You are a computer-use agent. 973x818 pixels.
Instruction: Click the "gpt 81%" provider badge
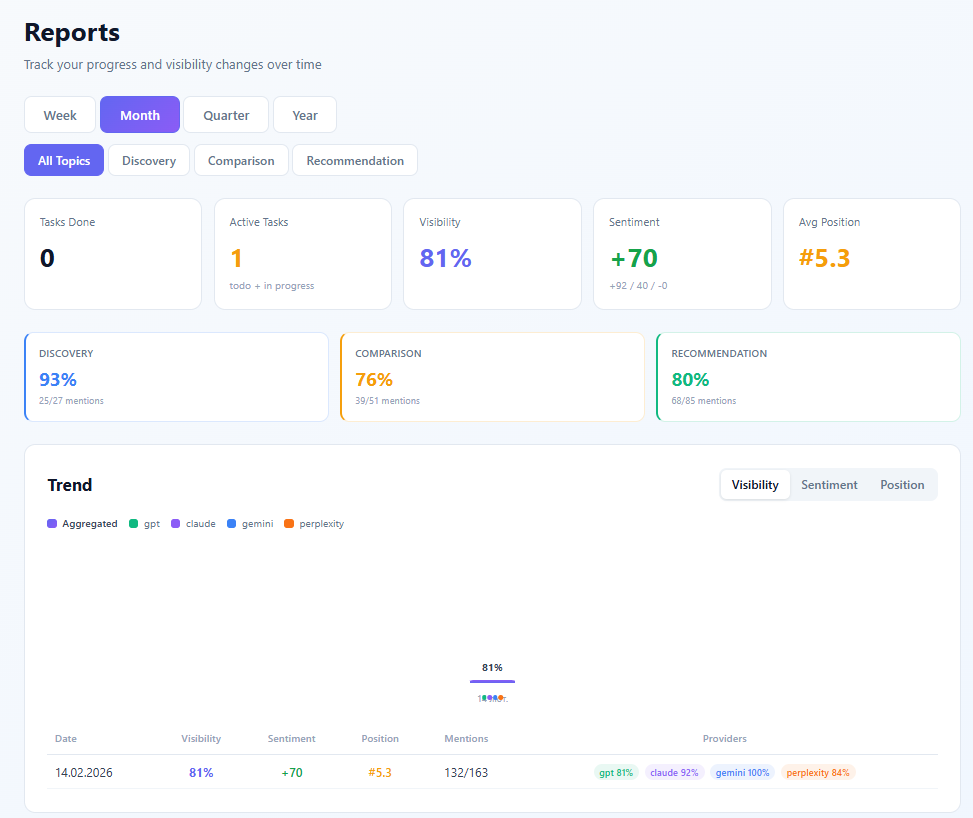pos(616,772)
